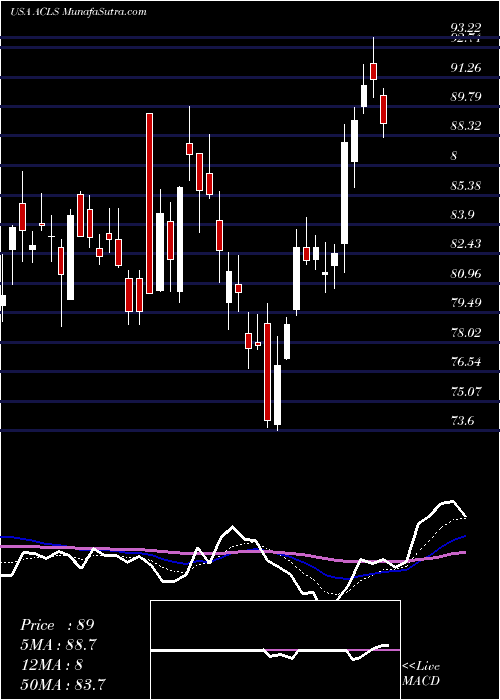This screenshot has height=700, width=500.
Task: Click the long red candle falling to 73.6
Action: [267, 372]
